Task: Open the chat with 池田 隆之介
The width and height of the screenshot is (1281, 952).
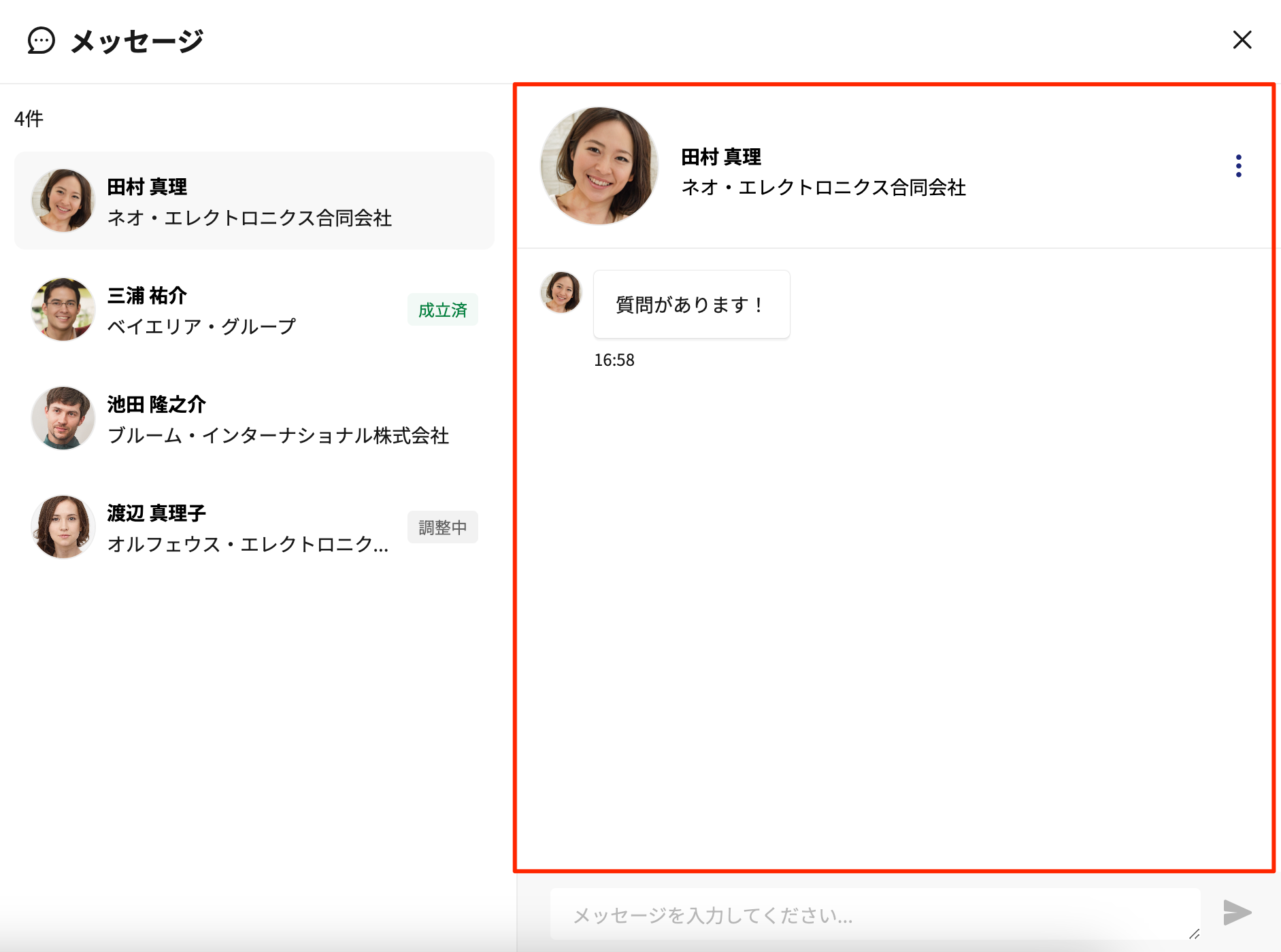Action: pos(252,418)
